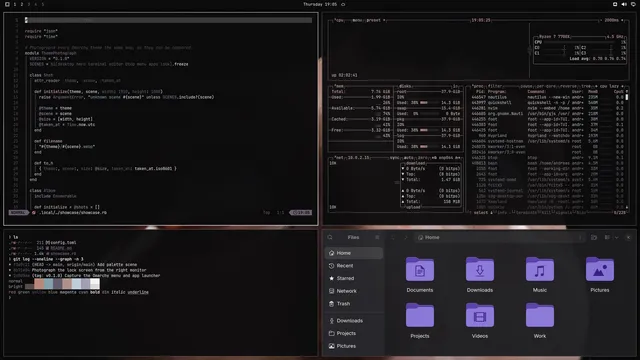Open the Files hamburger menu
Screen dimensions: 640x360
[x=377, y=238]
